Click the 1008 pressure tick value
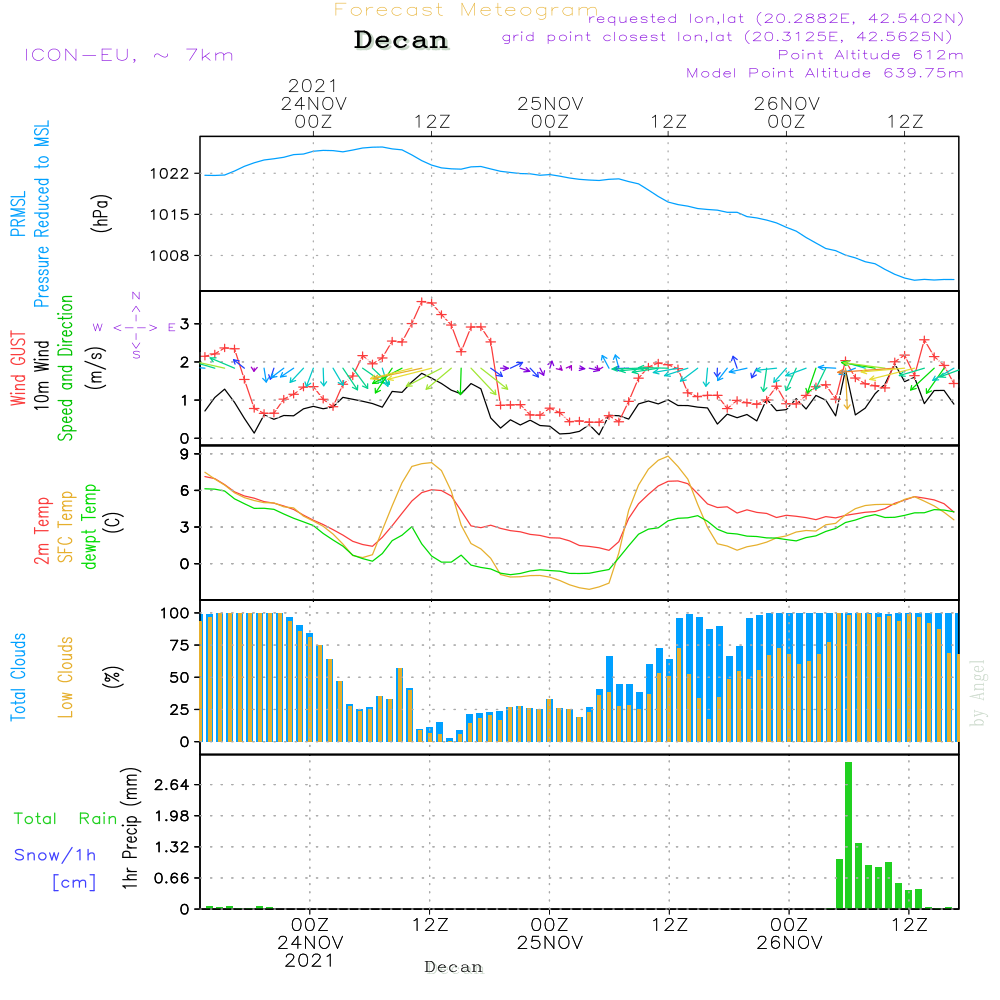This screenshot has width=1000, height=1000. click(x=170, y=256)
